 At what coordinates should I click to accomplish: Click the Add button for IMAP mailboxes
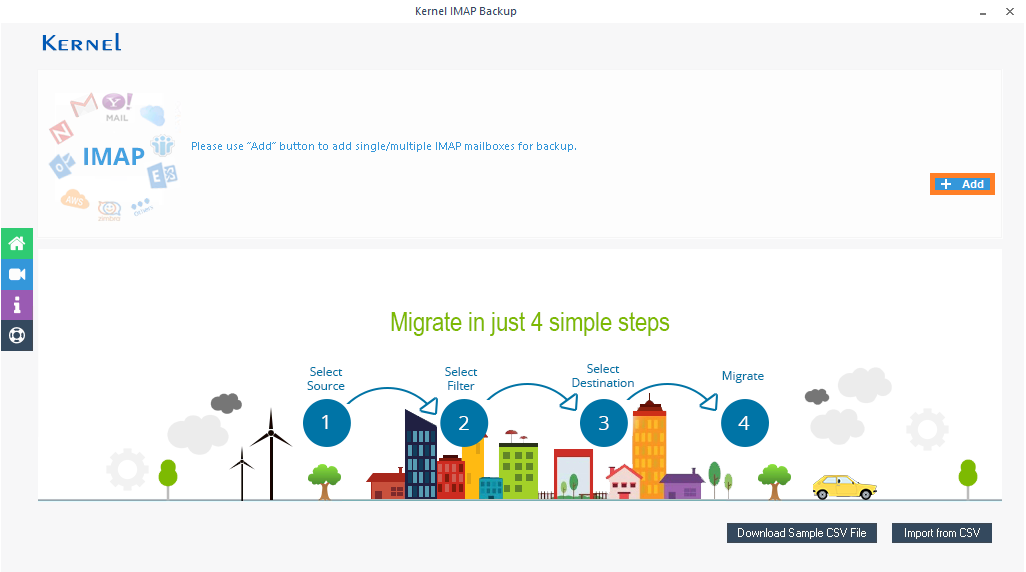[x=962, y=184]
